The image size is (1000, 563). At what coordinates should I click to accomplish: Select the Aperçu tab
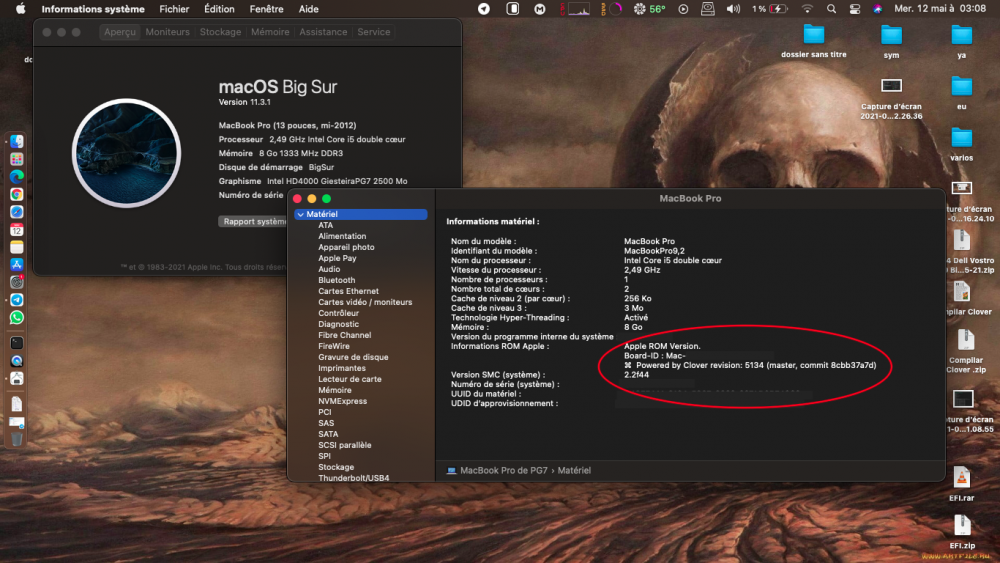click(x=120, y=32)
